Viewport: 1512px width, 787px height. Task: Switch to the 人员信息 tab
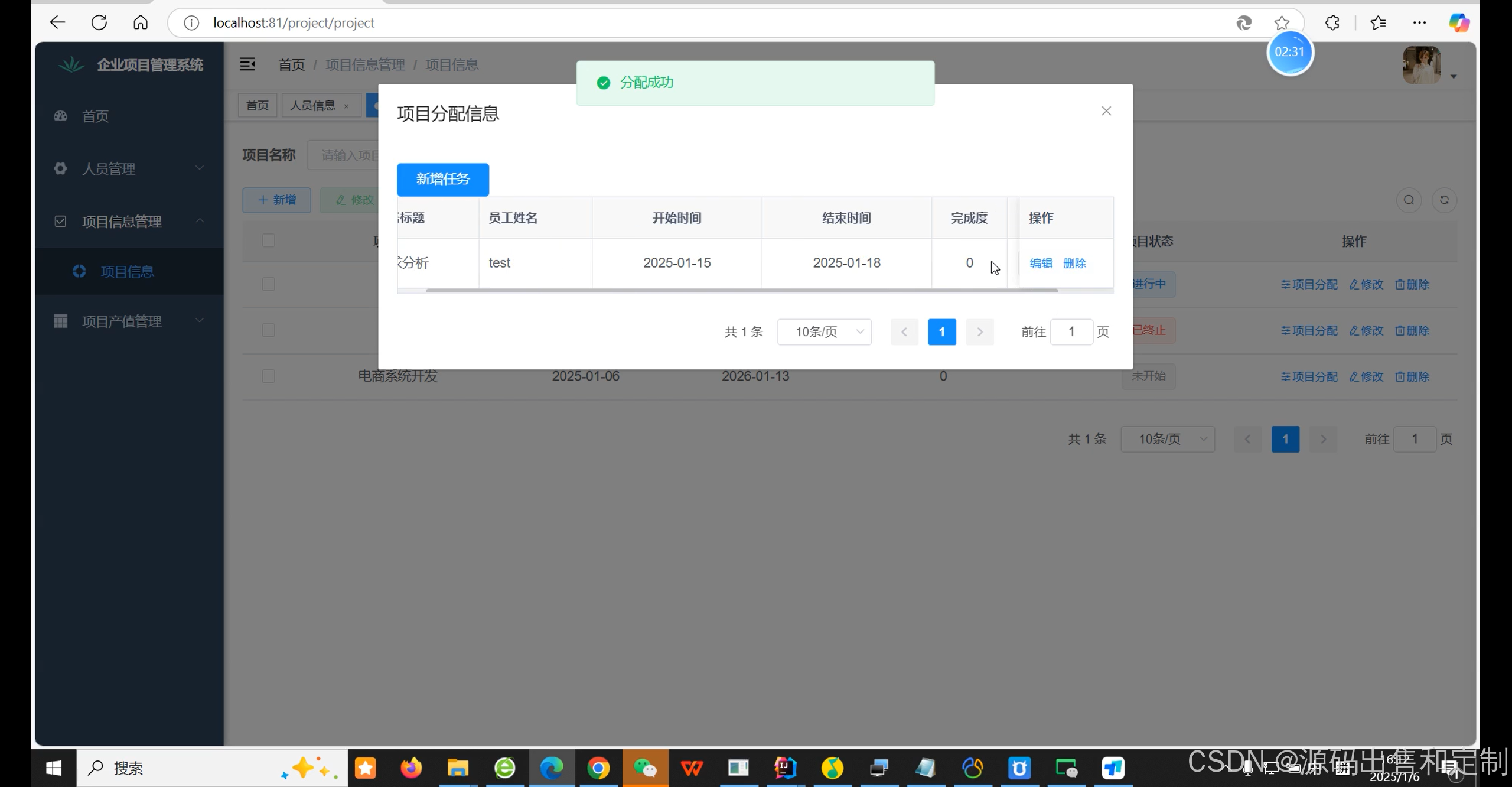coord(312,106)
